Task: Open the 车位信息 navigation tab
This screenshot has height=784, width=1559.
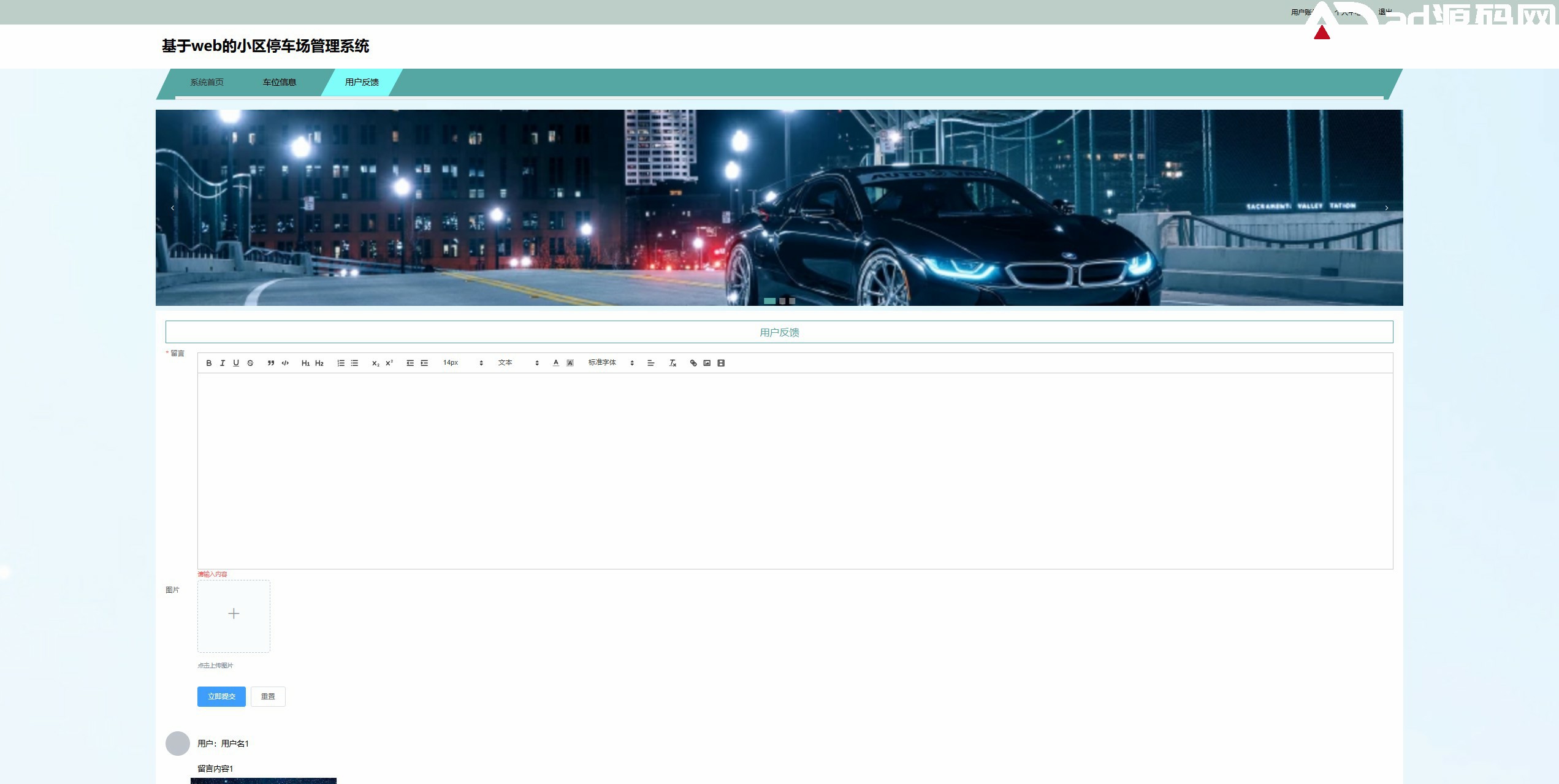Action: pyautogui.click(x=280, y=82)
